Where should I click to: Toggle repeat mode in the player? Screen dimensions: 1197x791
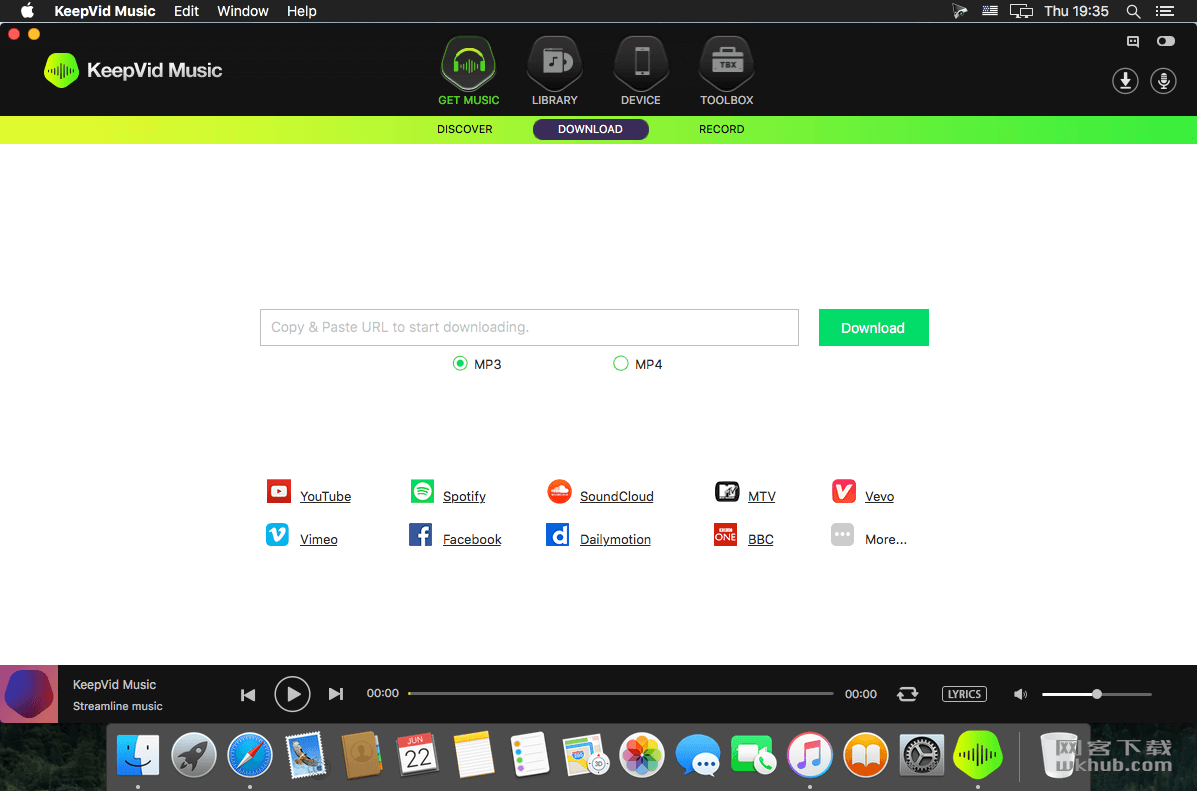click(908, 693)
